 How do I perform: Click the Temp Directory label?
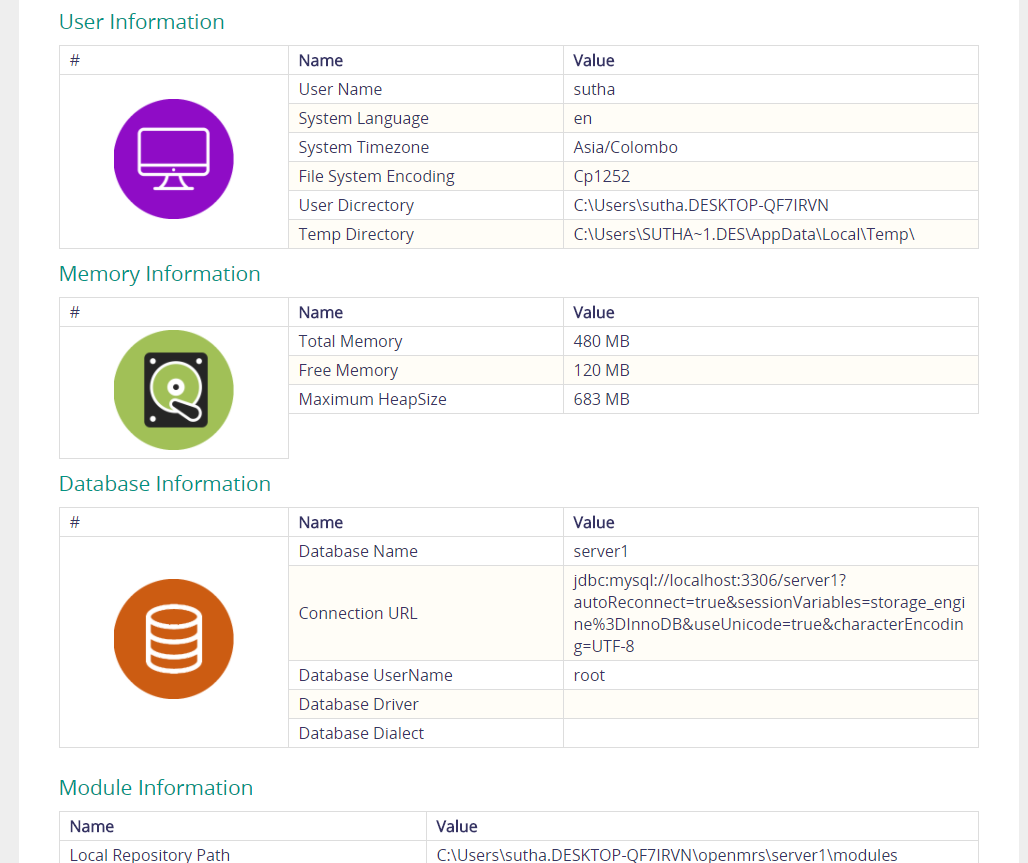click(356, 234)
